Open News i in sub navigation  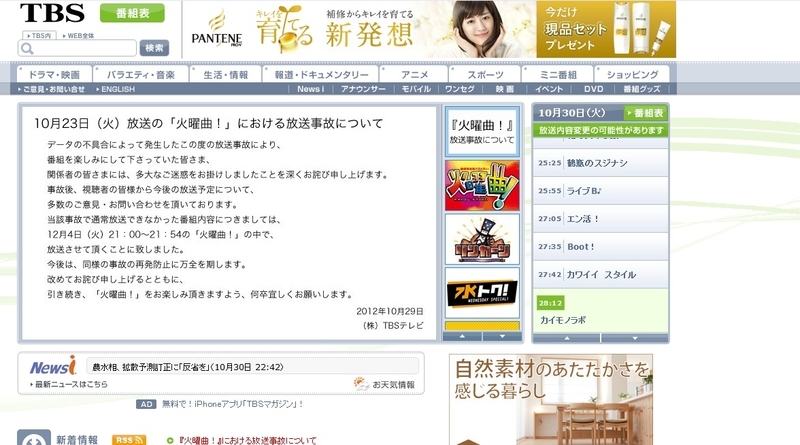point(310,89)
